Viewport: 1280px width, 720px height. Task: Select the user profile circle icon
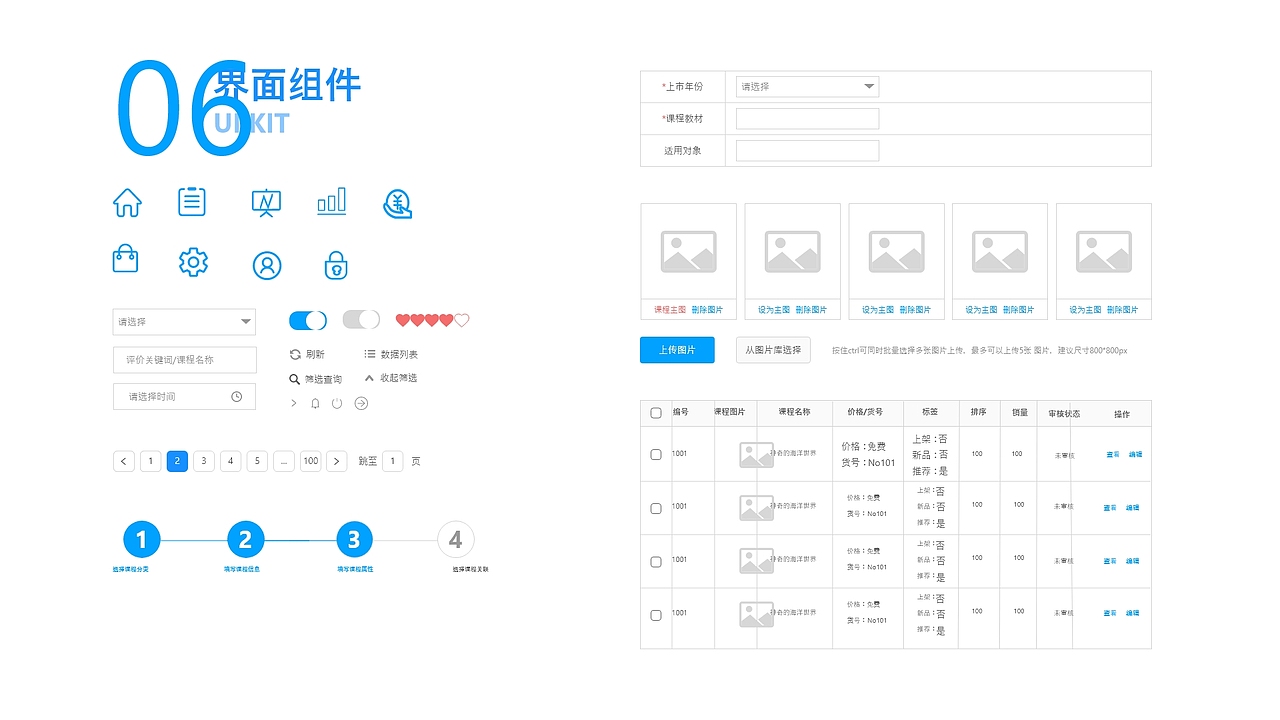(267, 265)
